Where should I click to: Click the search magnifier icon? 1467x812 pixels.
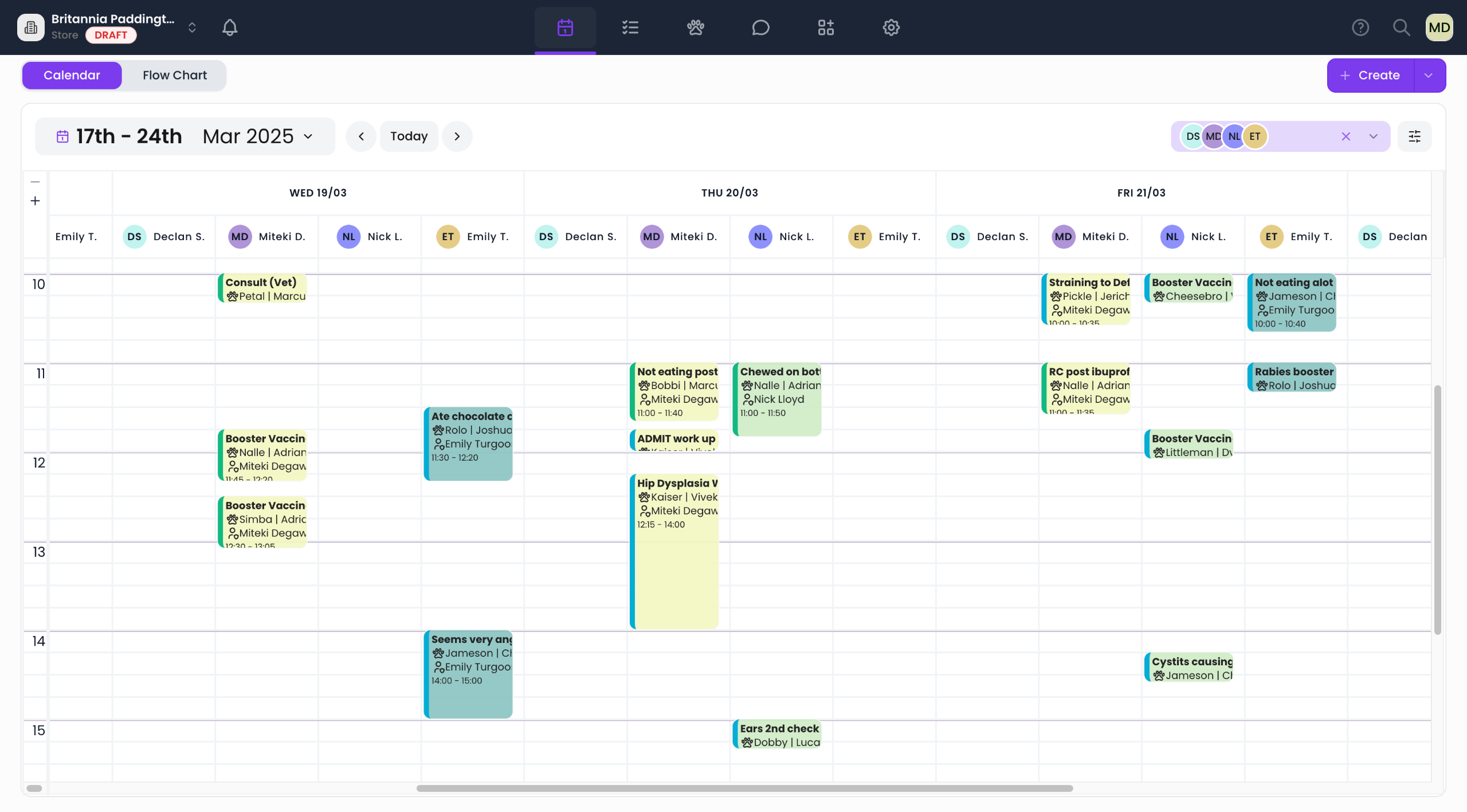[1401, 28]
